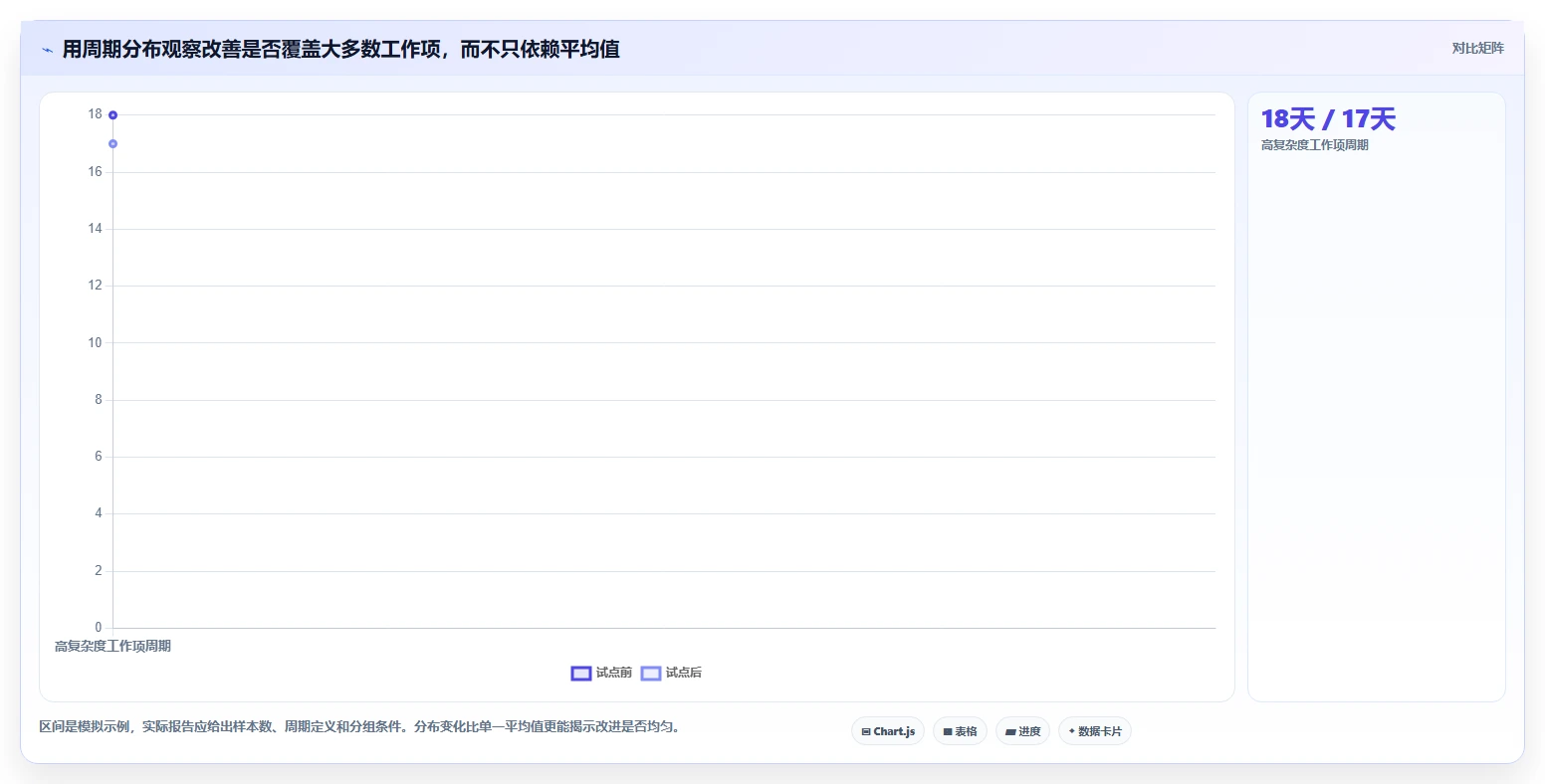This screenshot has height=784, width=1545.
Task: Click 高复杂度工作项周期 caption in stat card
Action: (1315, 145)
